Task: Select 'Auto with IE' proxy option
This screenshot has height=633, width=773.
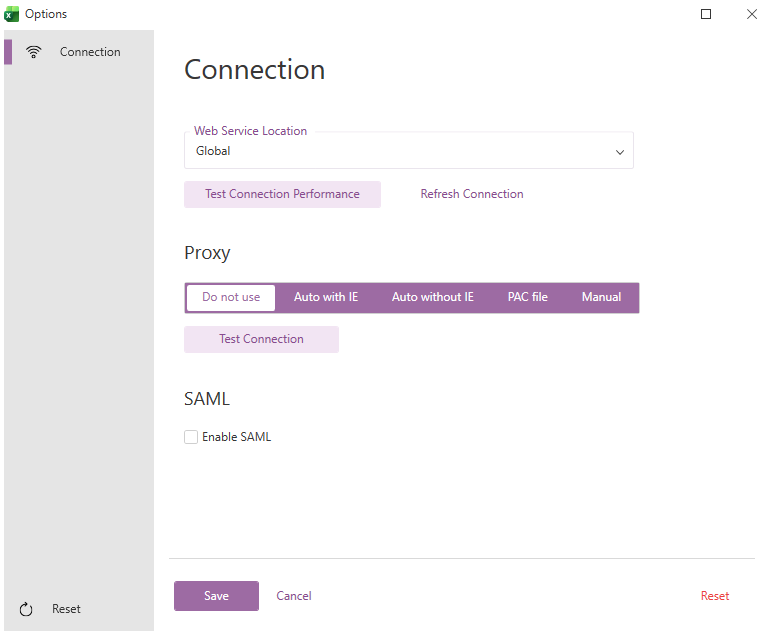Action: 326,297
